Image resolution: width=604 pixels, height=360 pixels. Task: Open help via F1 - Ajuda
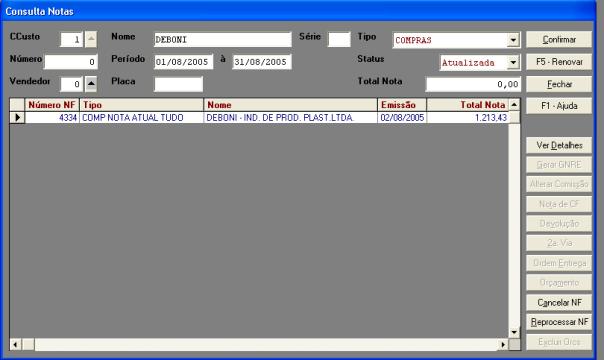pos(559,106)
